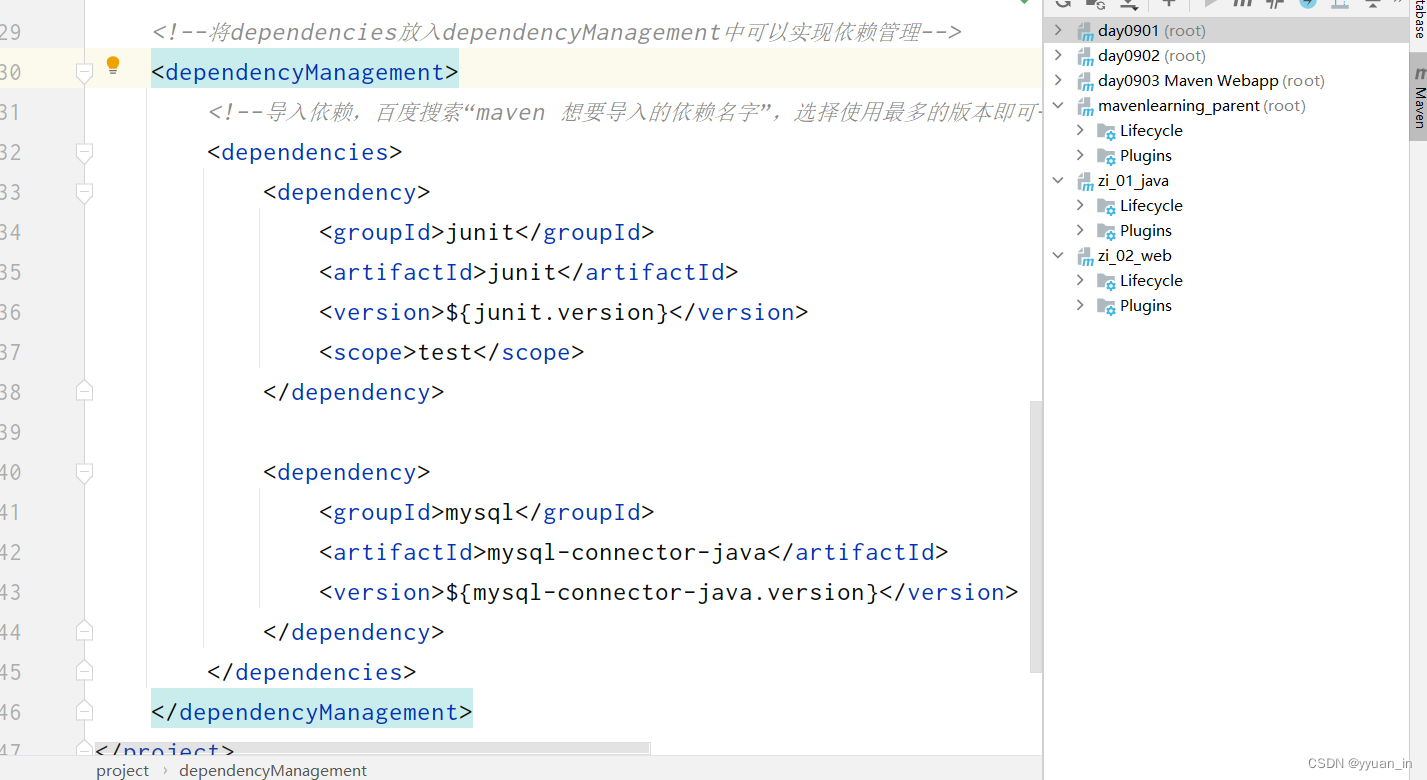The width and height of the screenshot is (1427, 780).
Task: Select mavenlearning_parent (root) row
Action: point(1227,106)
